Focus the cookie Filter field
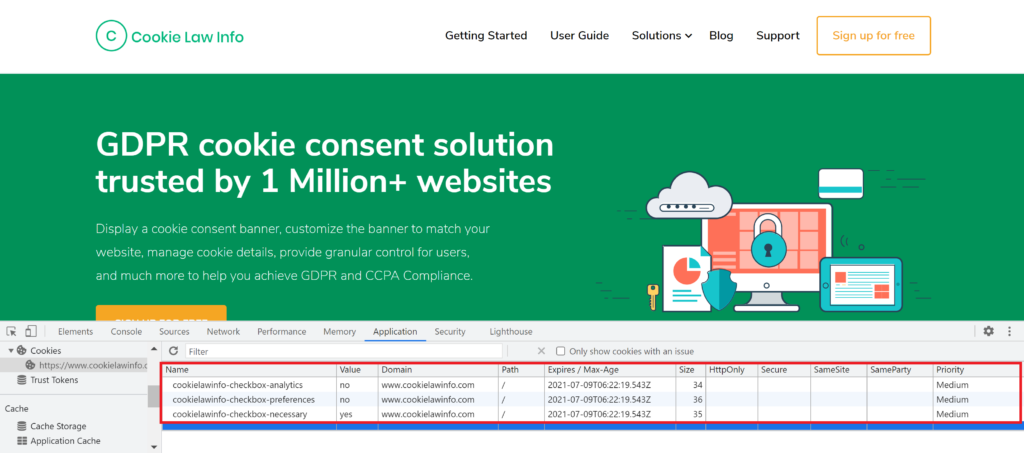The image size is (1024, 453). click(x=344, y=351)
